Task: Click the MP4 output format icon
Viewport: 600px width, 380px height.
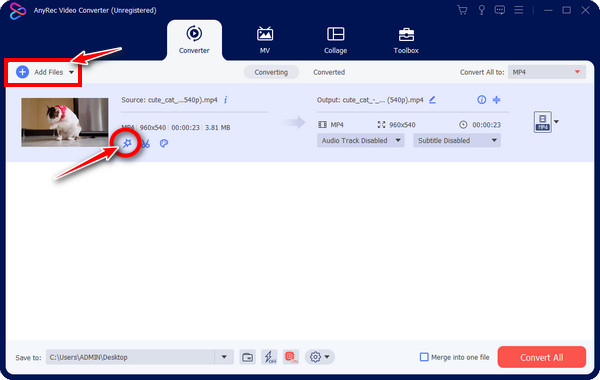Action: click(x=543, y=122)
